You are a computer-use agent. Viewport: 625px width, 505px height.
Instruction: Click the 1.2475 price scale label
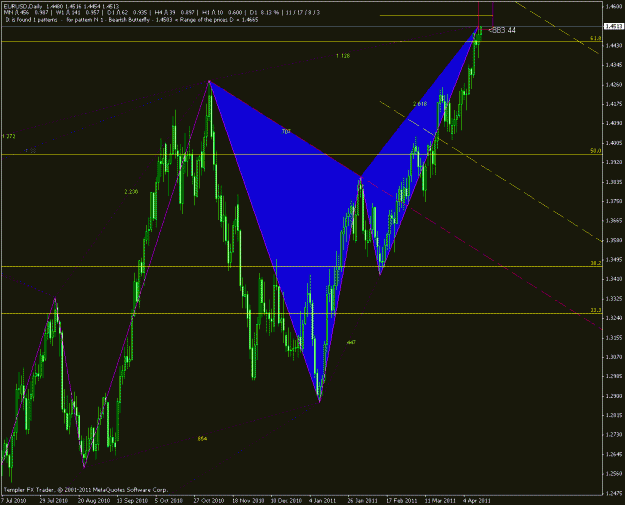click(x=614, y=493)
